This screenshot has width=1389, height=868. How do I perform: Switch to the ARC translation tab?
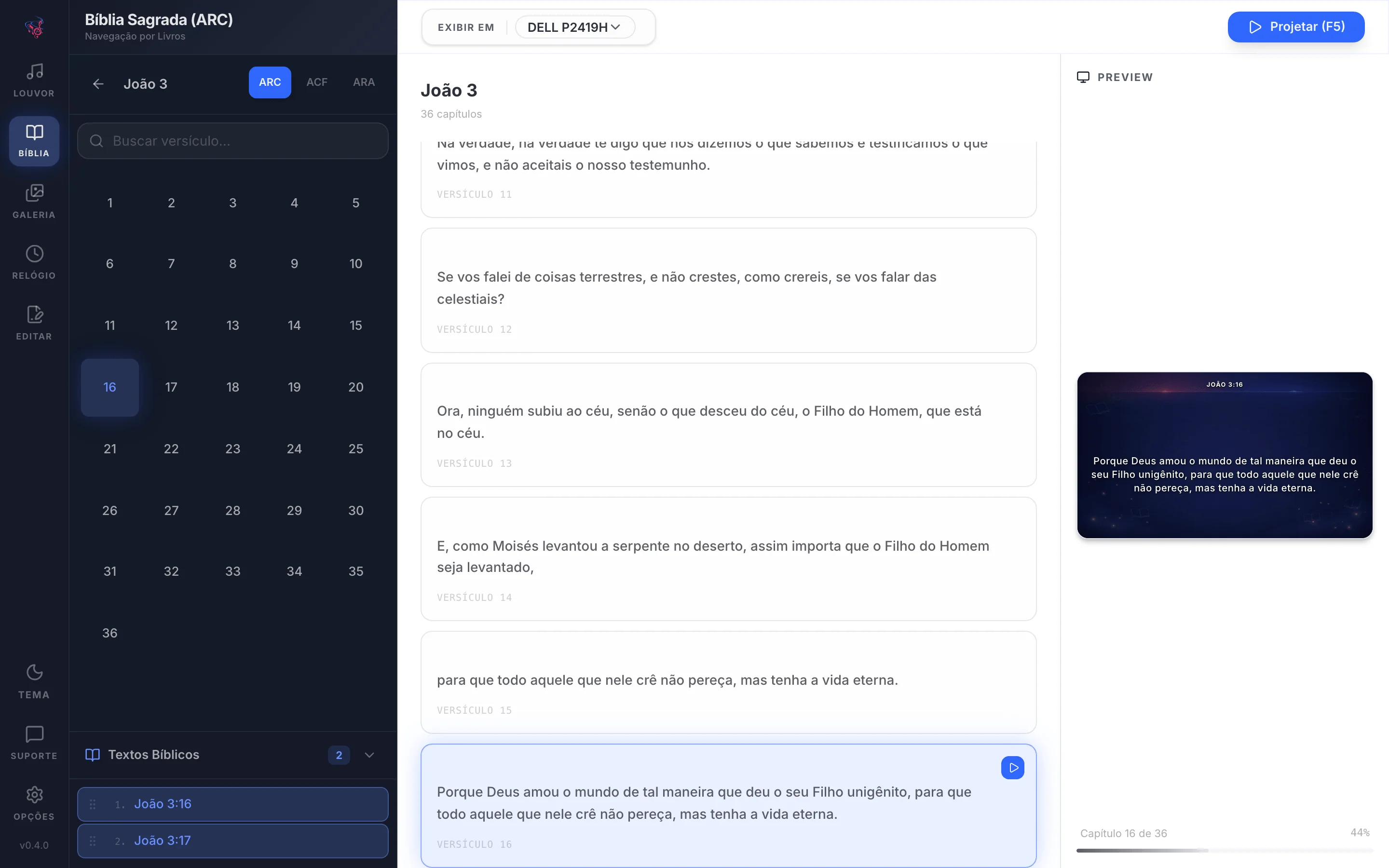270,82
